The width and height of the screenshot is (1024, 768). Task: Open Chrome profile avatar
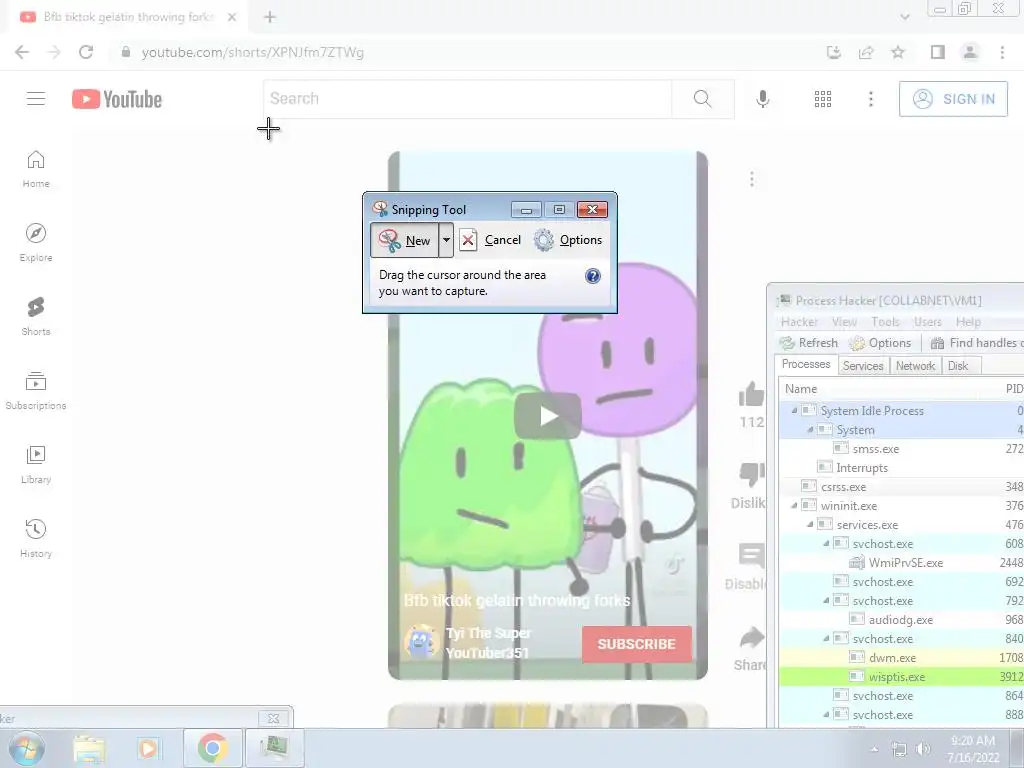(970, 52)
